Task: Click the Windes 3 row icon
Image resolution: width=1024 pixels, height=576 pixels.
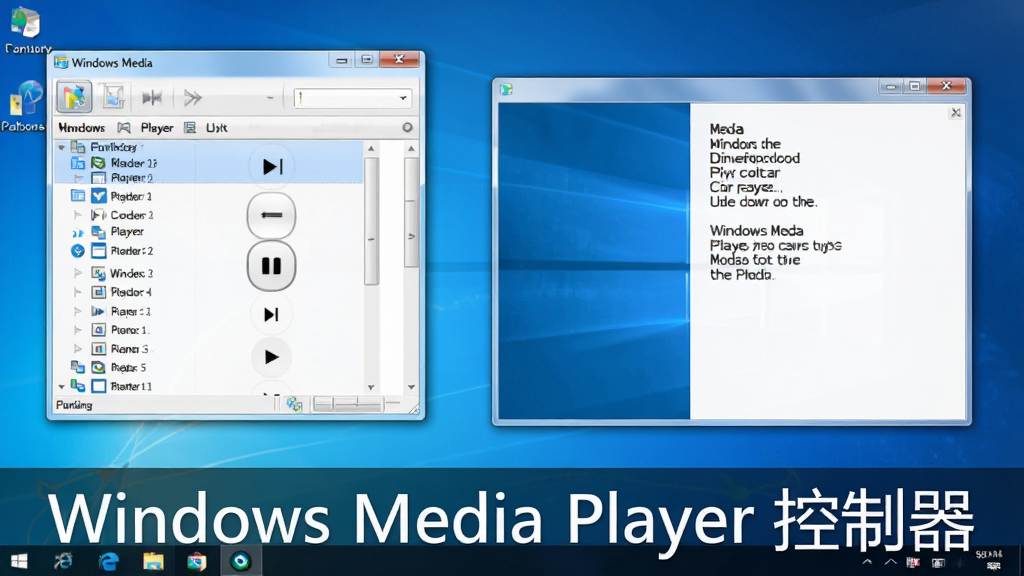Action: (99, 273)
